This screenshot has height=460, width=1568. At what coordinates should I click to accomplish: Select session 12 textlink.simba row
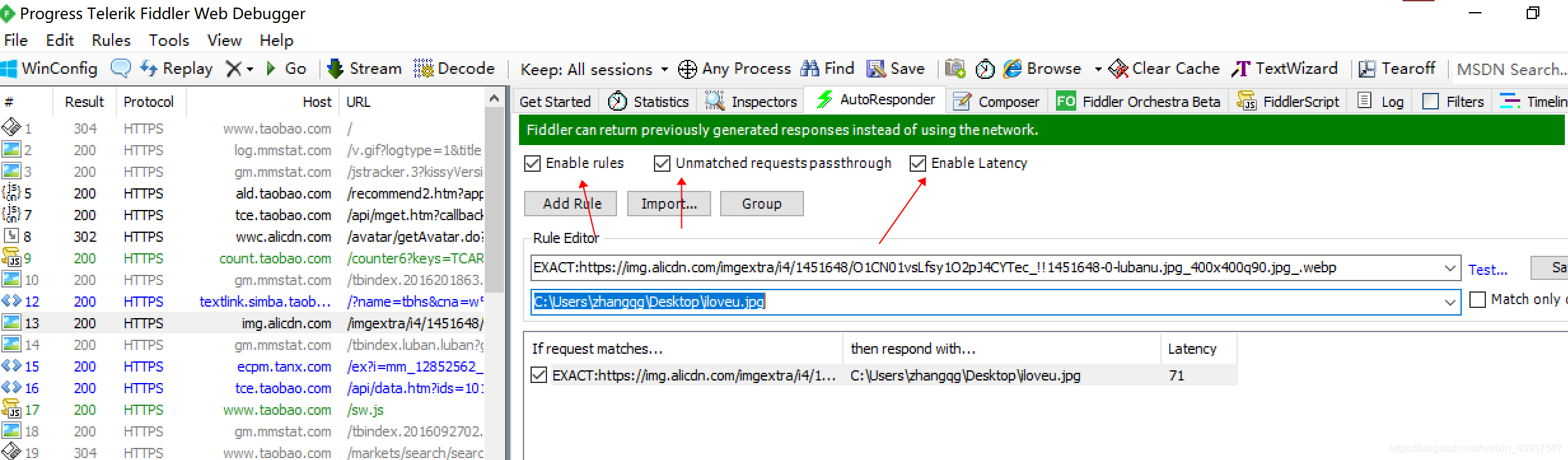click(x=242, y=302)
